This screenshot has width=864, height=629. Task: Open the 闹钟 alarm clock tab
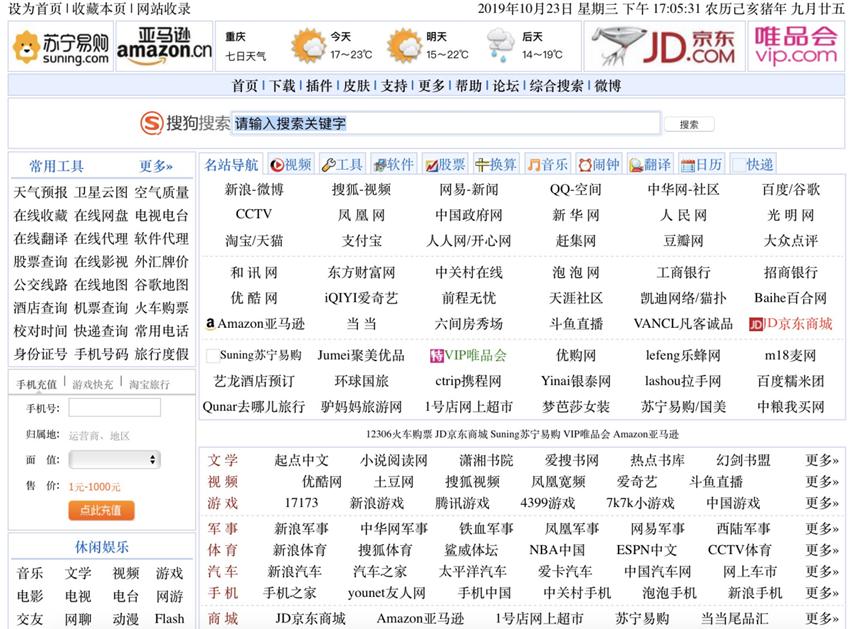[x=599, y=164]
